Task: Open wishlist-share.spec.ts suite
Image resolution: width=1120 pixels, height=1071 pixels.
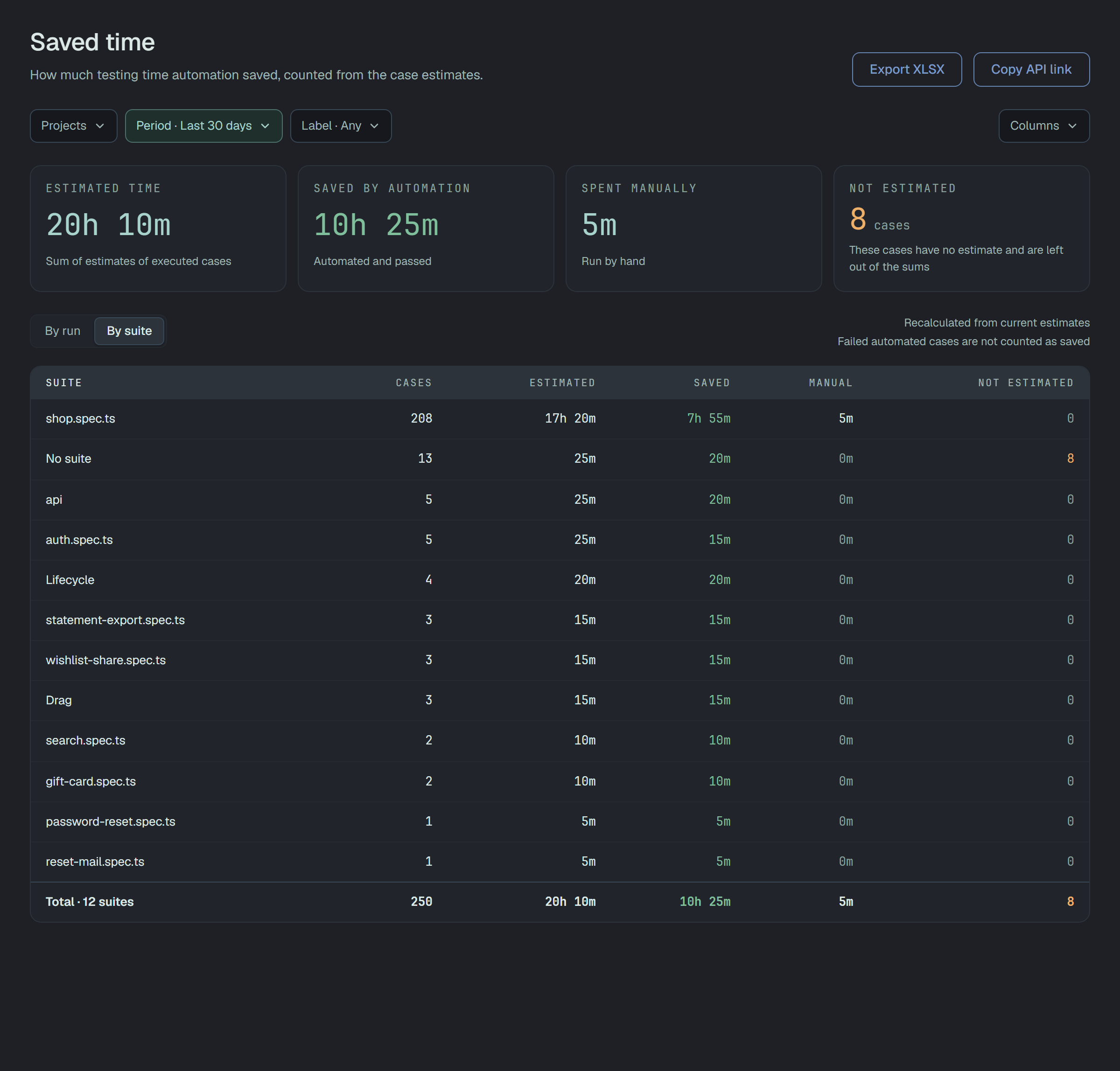Action: (x=560, y=660)
